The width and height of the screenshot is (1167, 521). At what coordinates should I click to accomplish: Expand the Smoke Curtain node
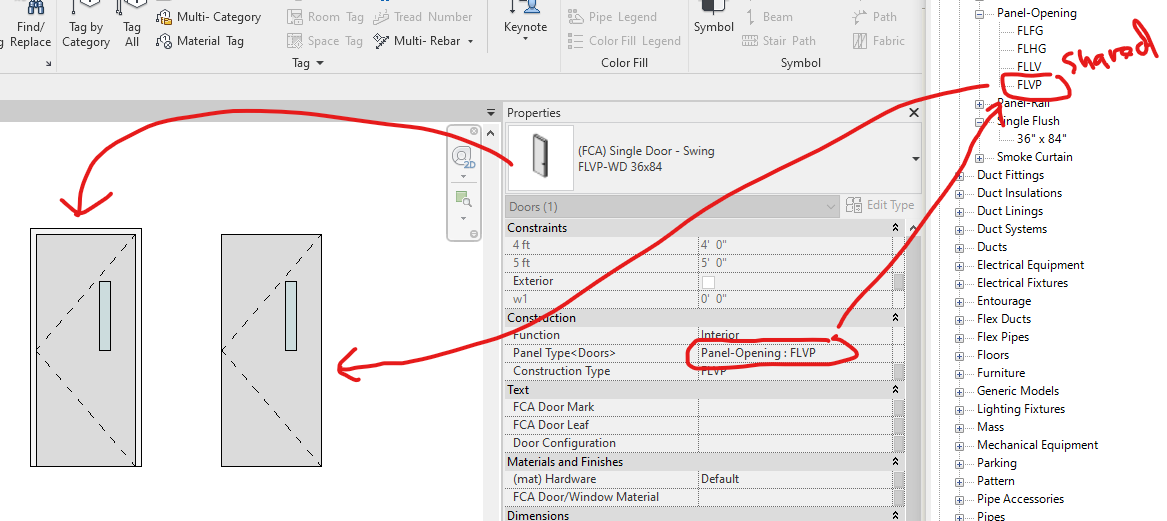[x=980, y=158]
